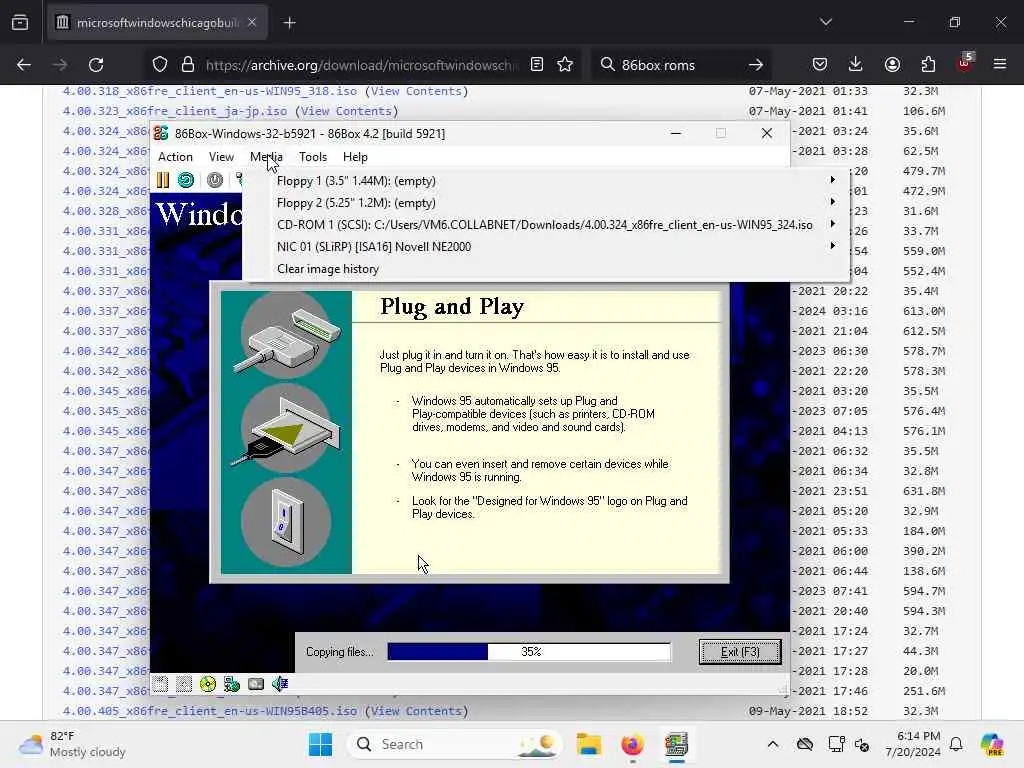Open the Windows Start menu
This screenshot has height=768, width=1024.
tap(320, 744)
